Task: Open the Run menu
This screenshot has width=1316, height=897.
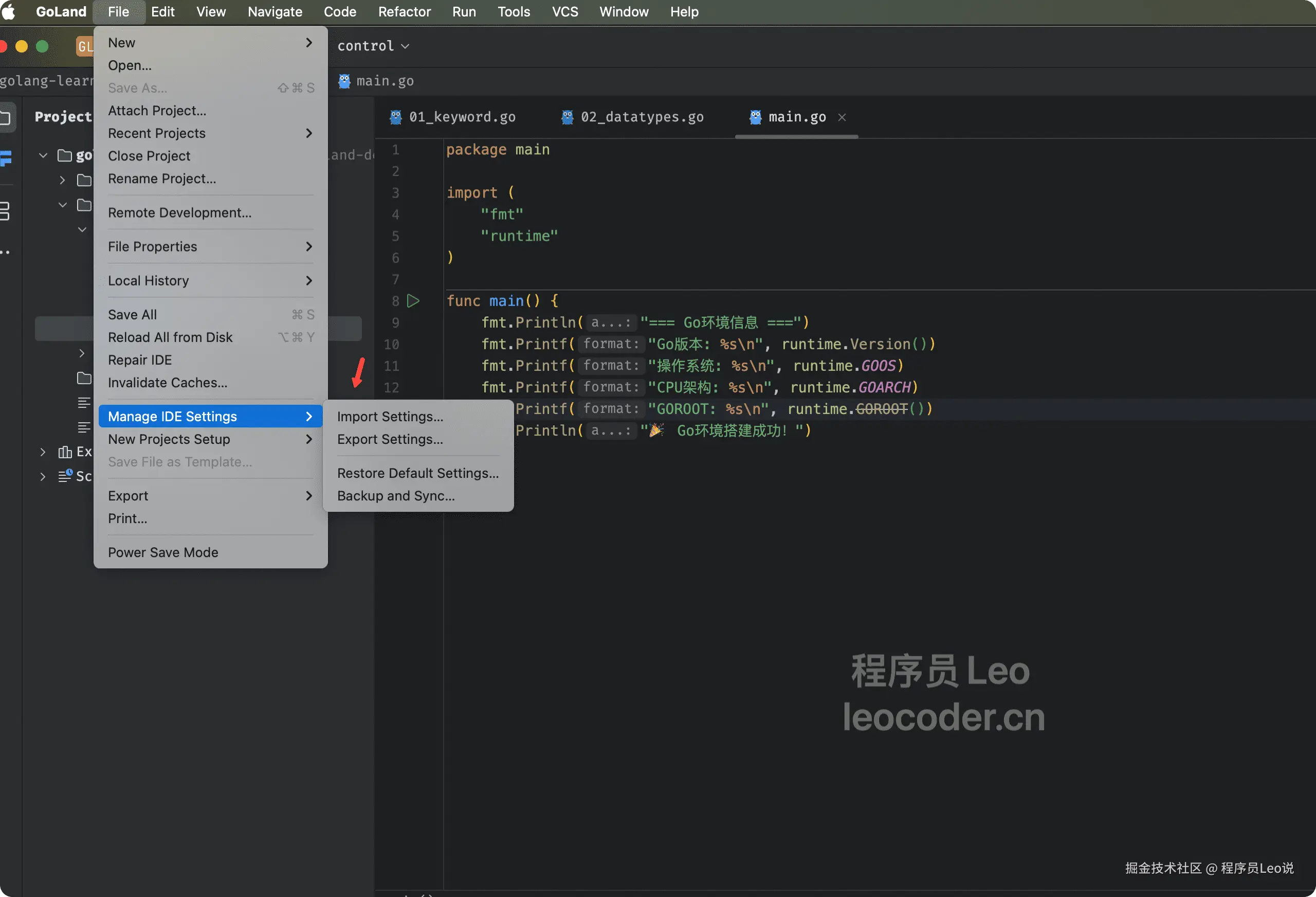Action: coord(464,11)
